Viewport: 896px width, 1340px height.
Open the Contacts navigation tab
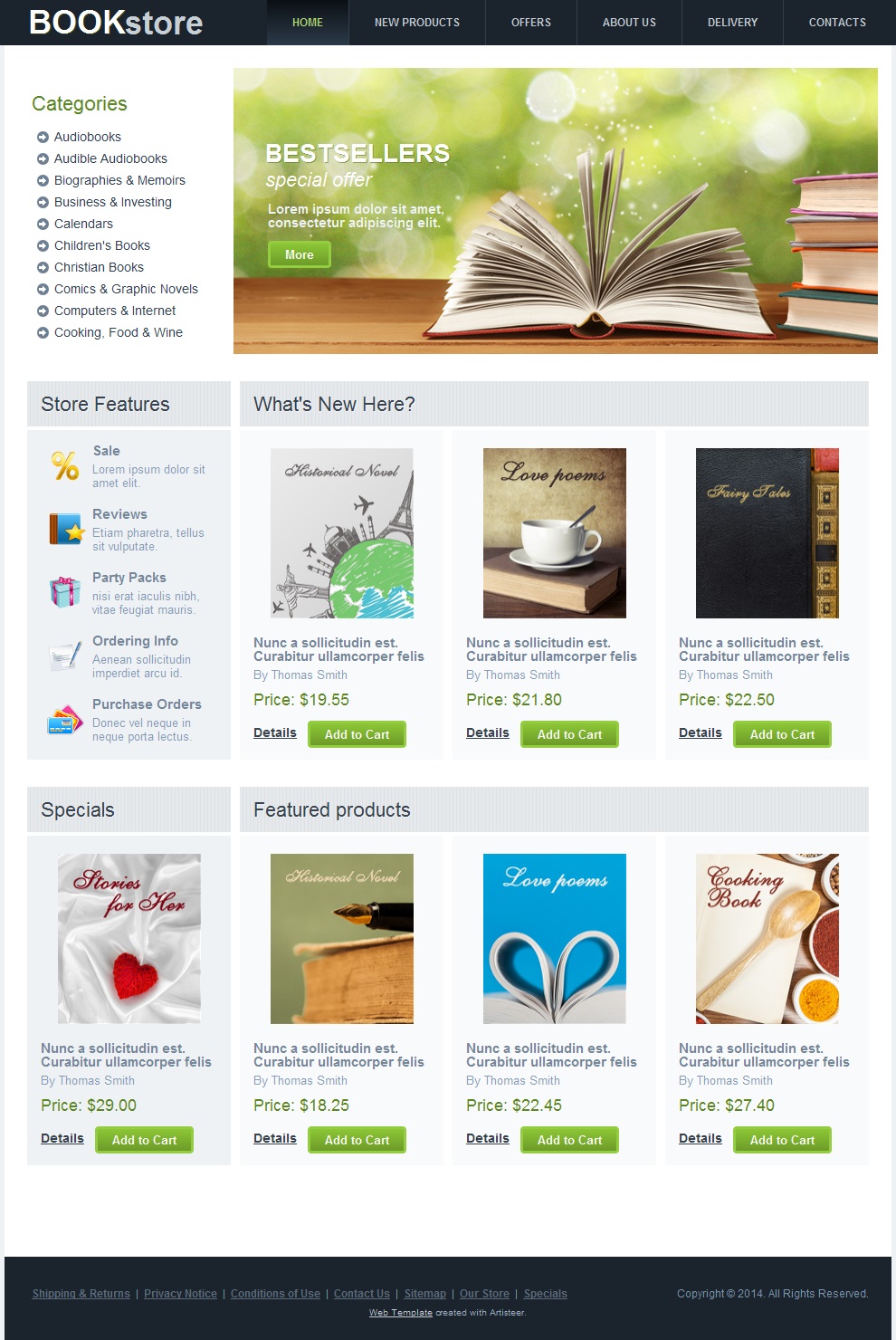coord(837,23)
